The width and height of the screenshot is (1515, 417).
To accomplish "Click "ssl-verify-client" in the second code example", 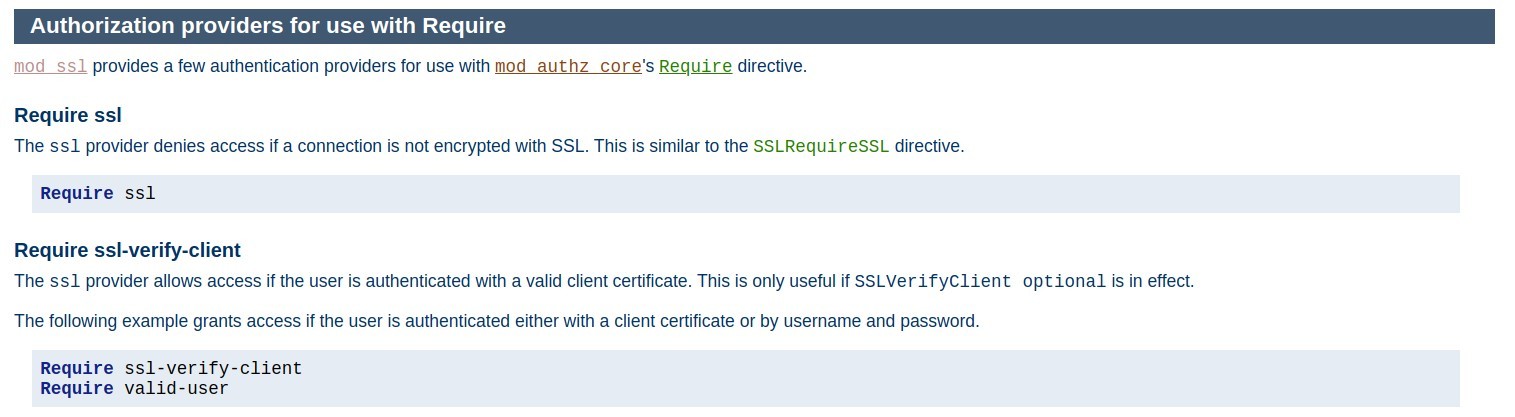I will tap(212, 368).
